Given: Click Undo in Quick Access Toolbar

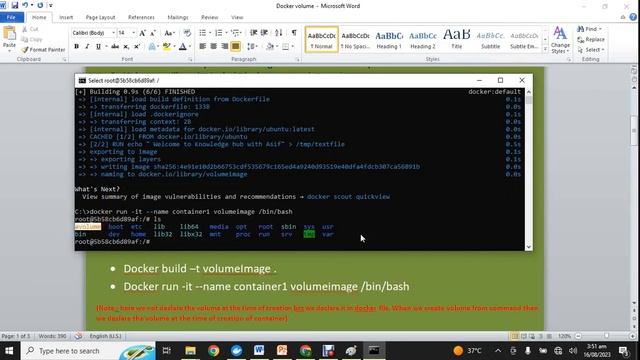Looking at the screenshot, I should [25, 5].
